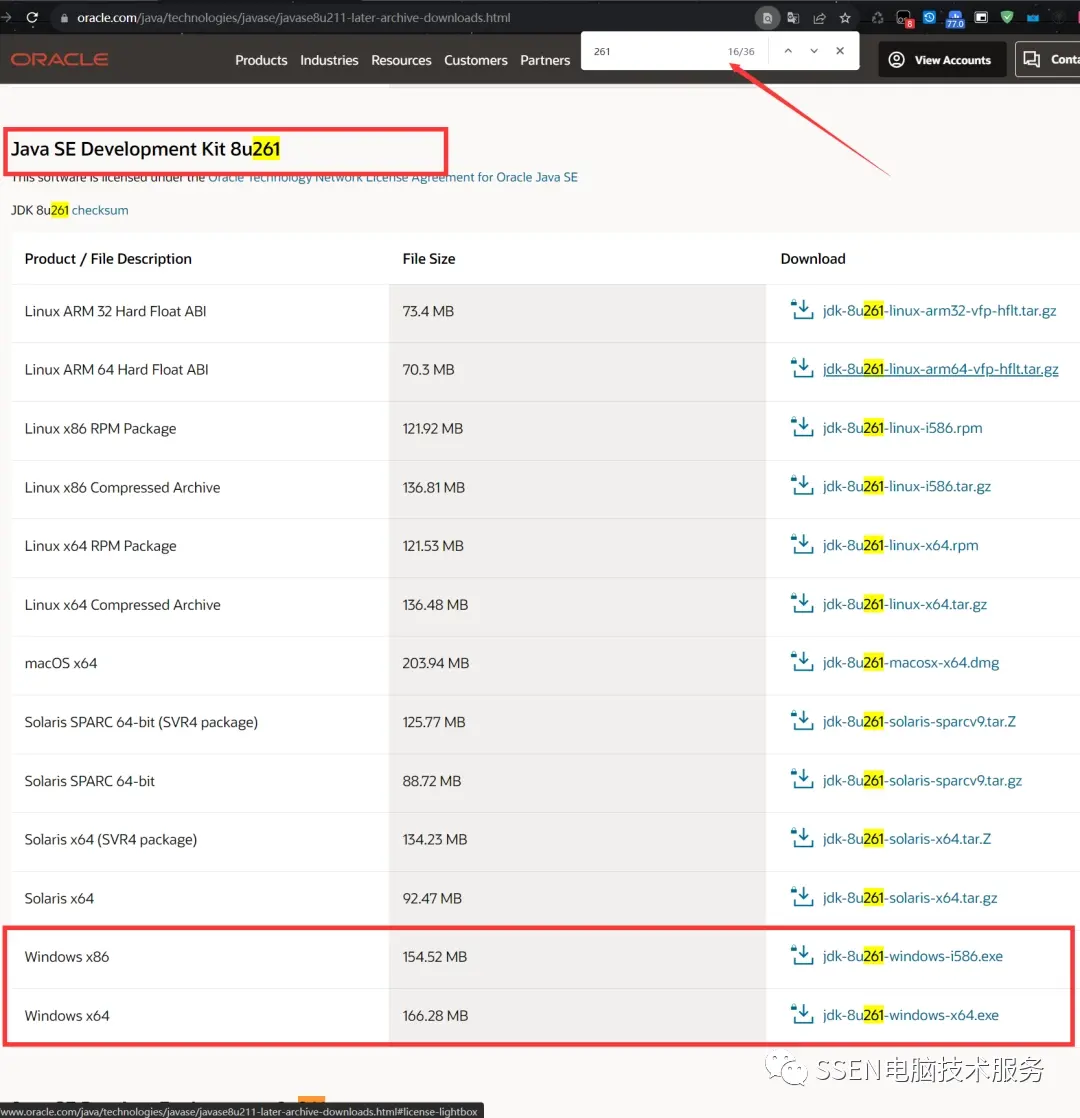The image size is (1080, 1118).
Task: Go to previous find match with up arrow
Action: click(x=788, y=51)
